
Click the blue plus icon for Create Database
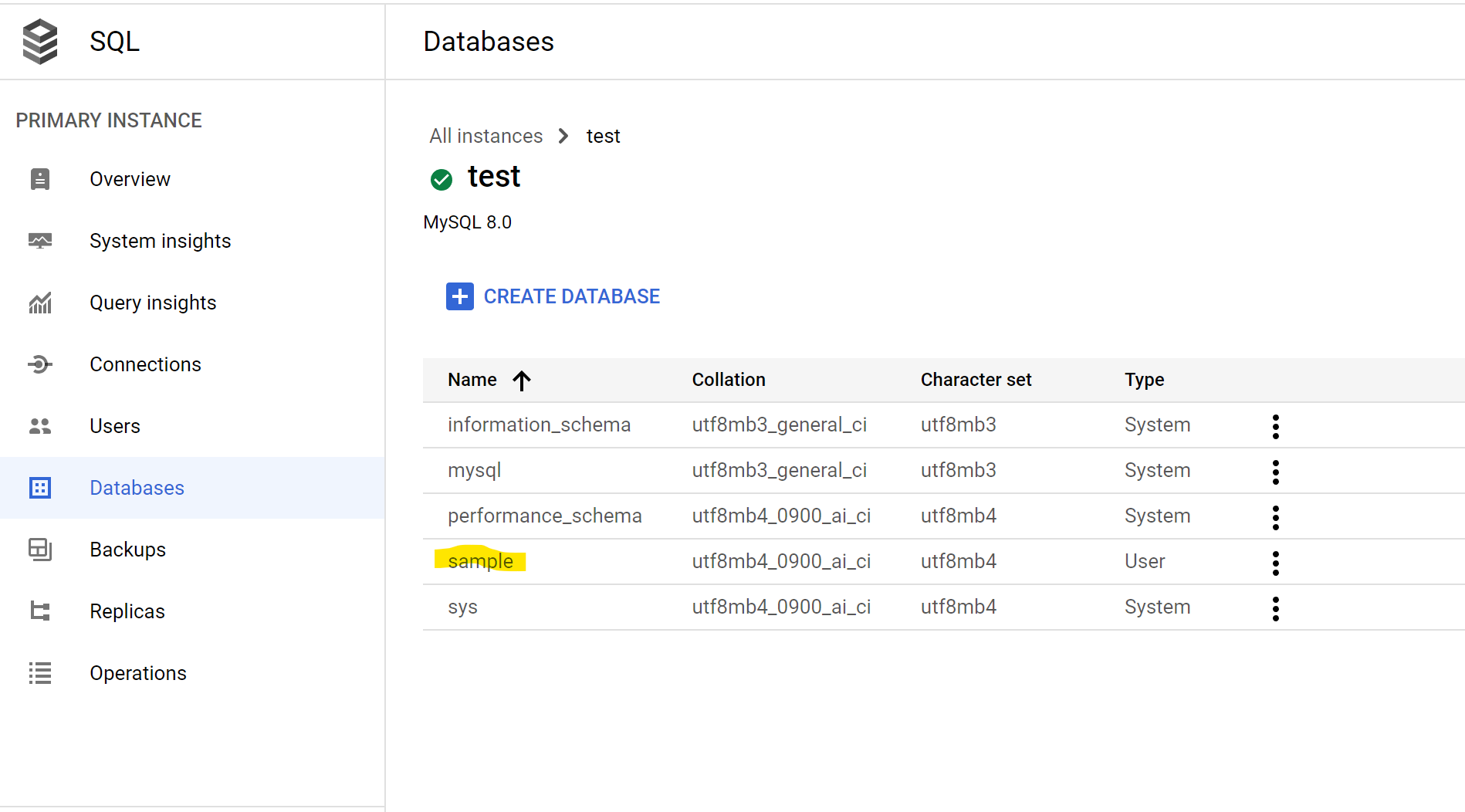pos(460,296)
